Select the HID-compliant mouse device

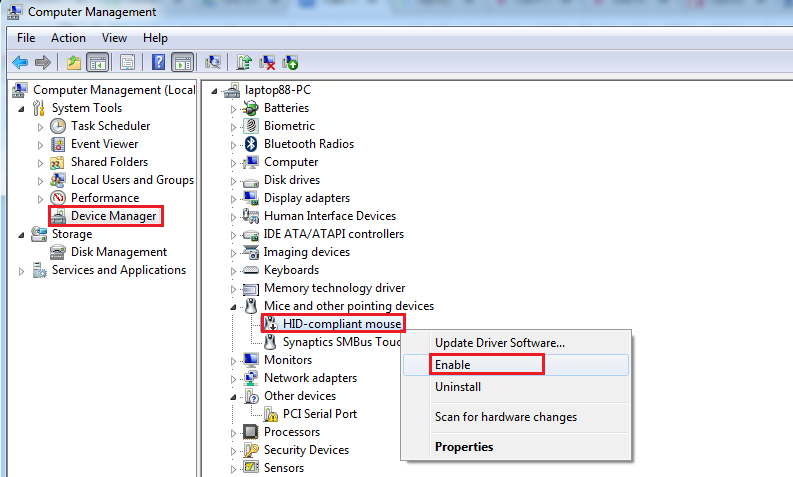point(342,324)
